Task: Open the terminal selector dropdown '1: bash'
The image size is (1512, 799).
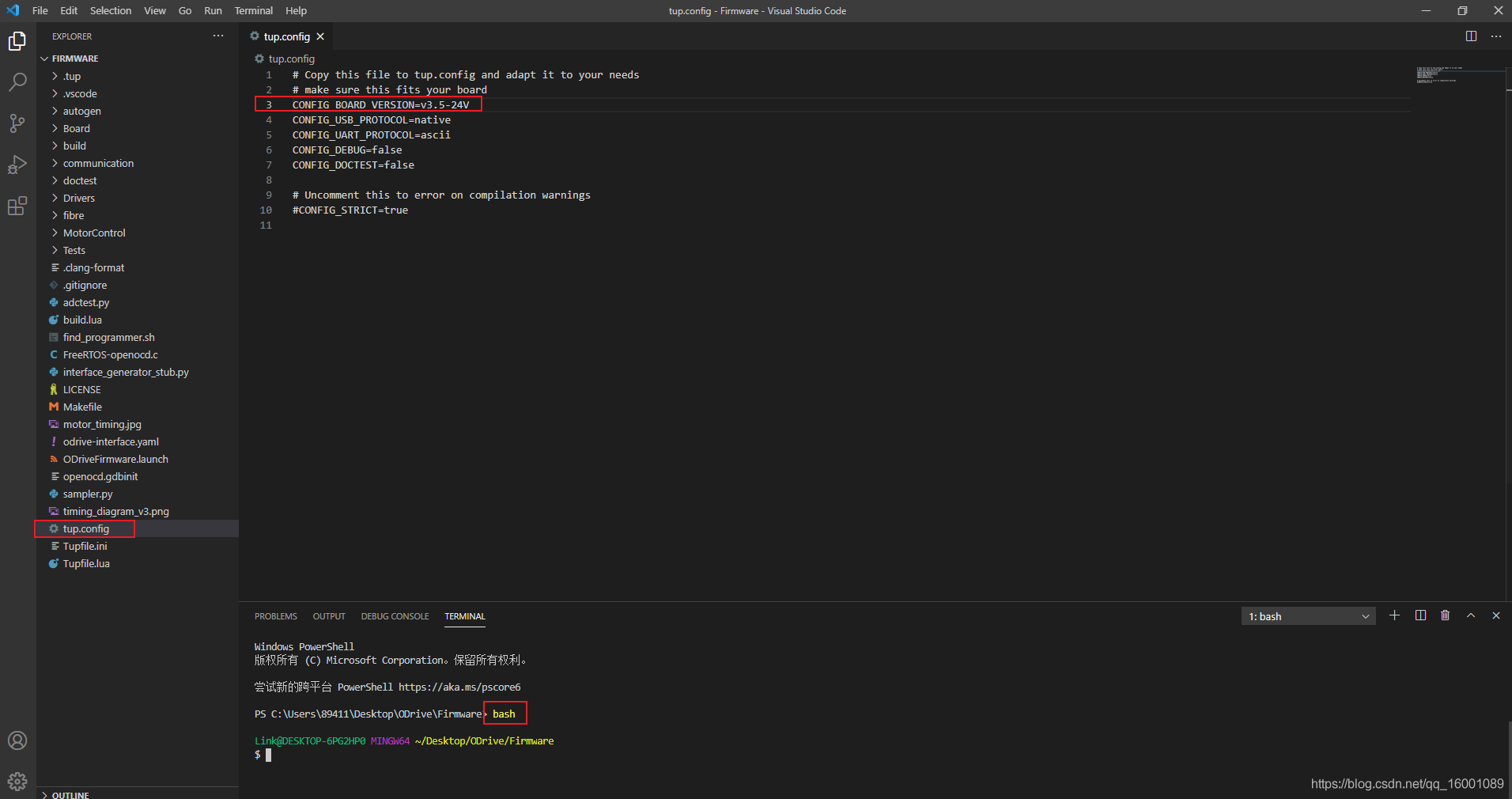Action: click(x=1308, y=616)
